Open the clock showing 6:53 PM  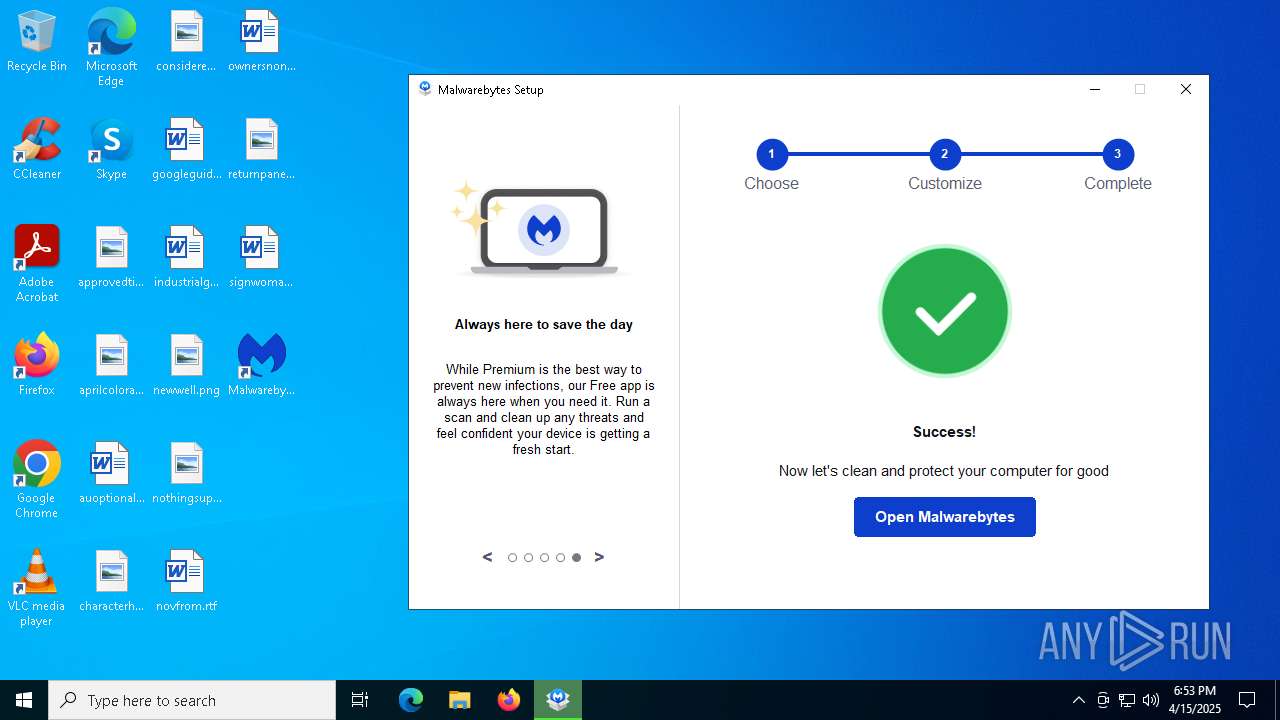pos(1196,700)
